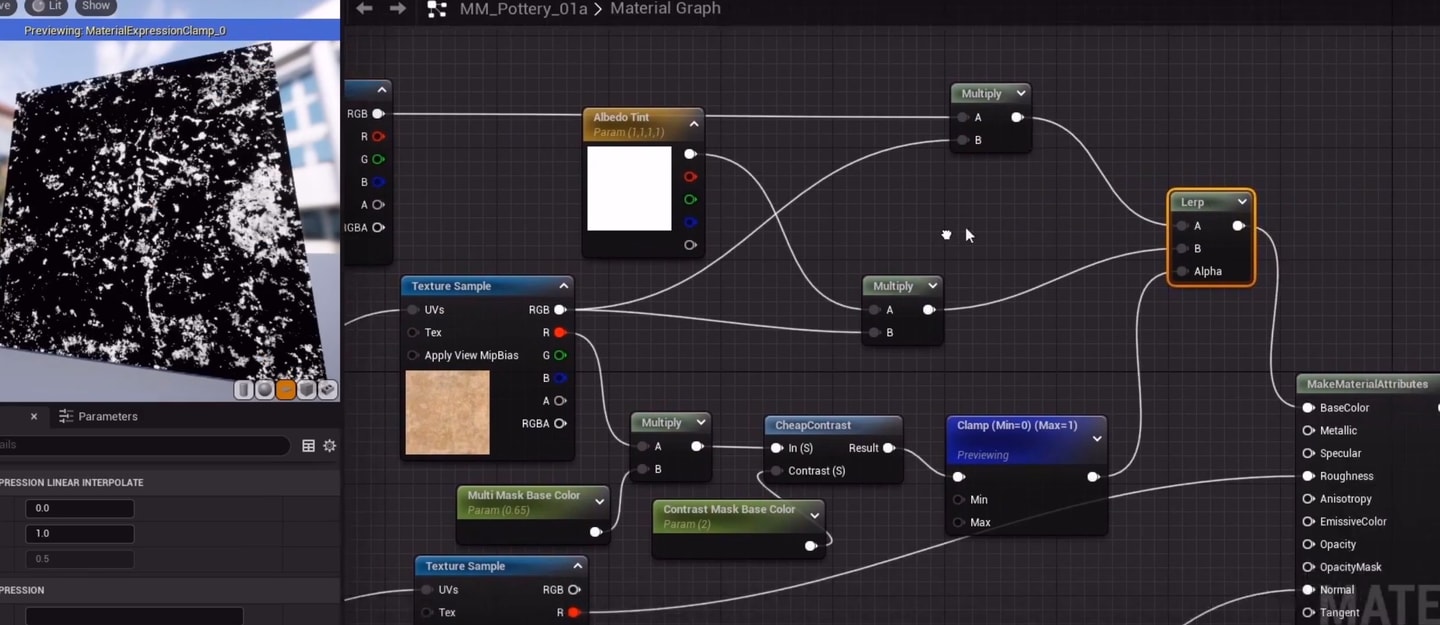Image resolution: width=1440 pixels, height=625 pixels.
Task: Focus the details search box
Action: pos(145,446)
